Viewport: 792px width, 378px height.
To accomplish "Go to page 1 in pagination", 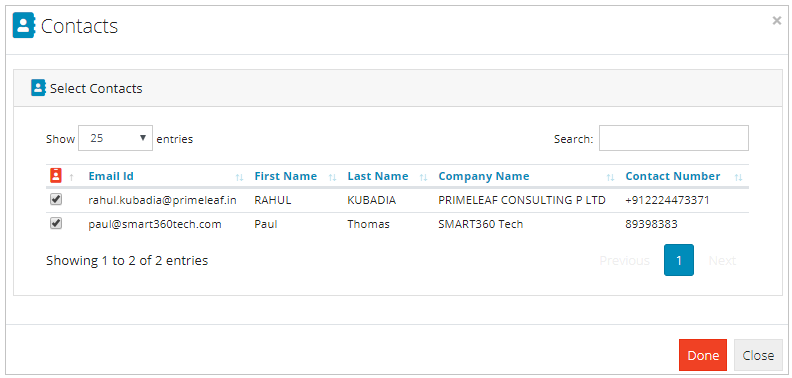I will [679, 260].
